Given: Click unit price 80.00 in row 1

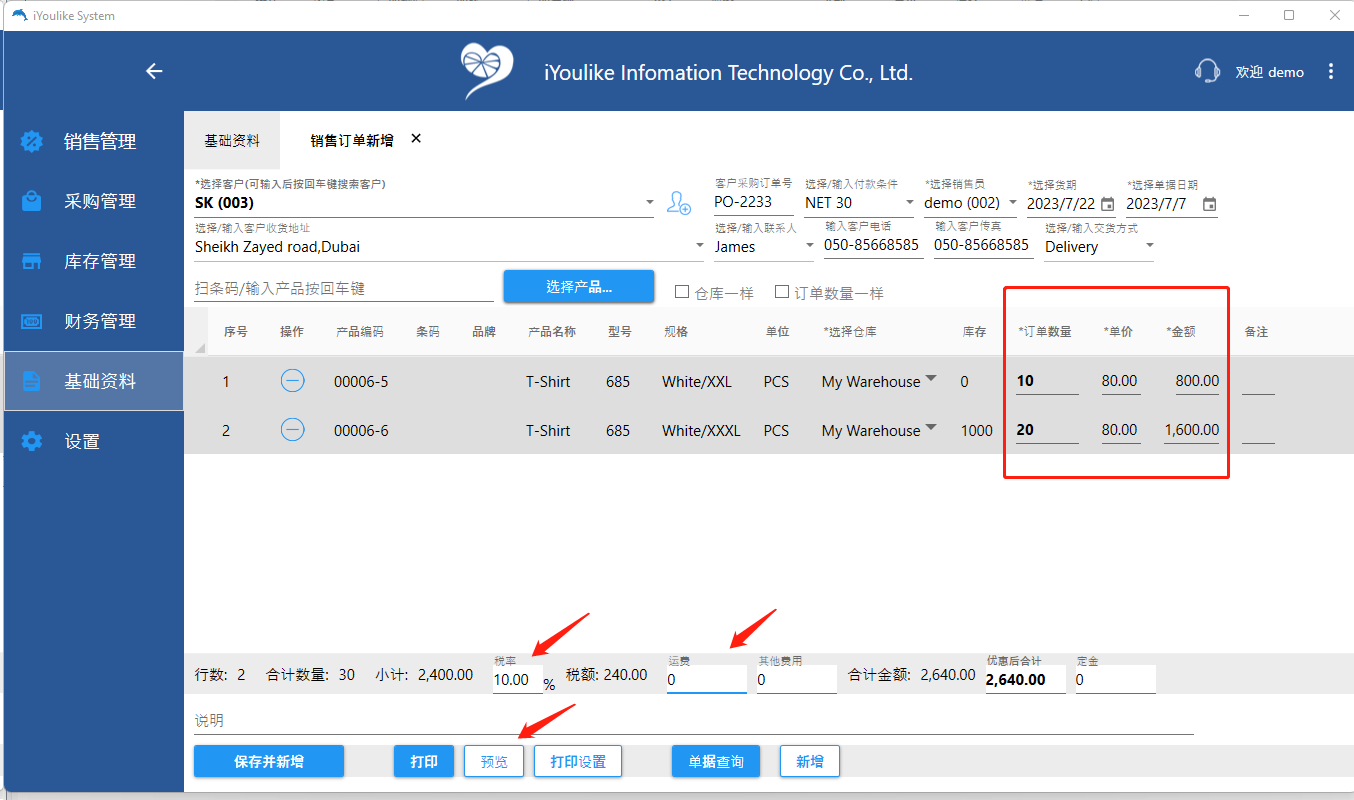Looking at the screenshot, I should 1120,380.
